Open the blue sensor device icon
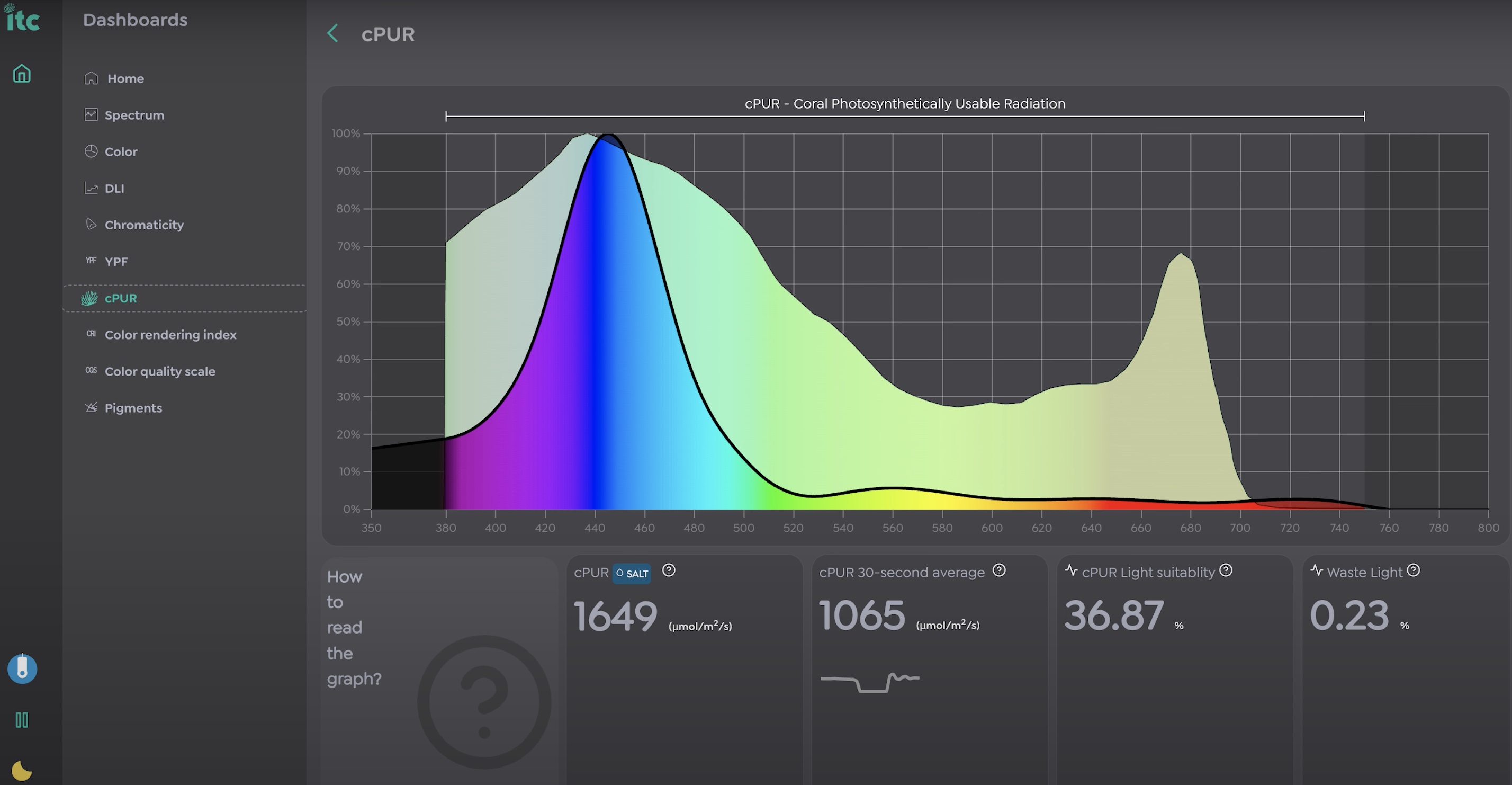This screenshot has height=785, width=1512. (22, 669)
